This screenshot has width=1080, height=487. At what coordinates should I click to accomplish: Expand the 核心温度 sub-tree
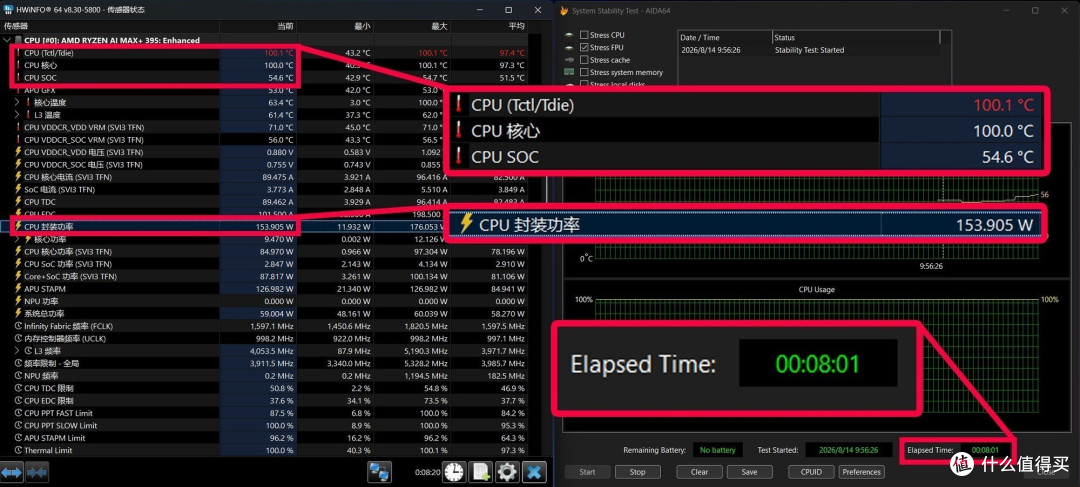[x=18, y=103]
